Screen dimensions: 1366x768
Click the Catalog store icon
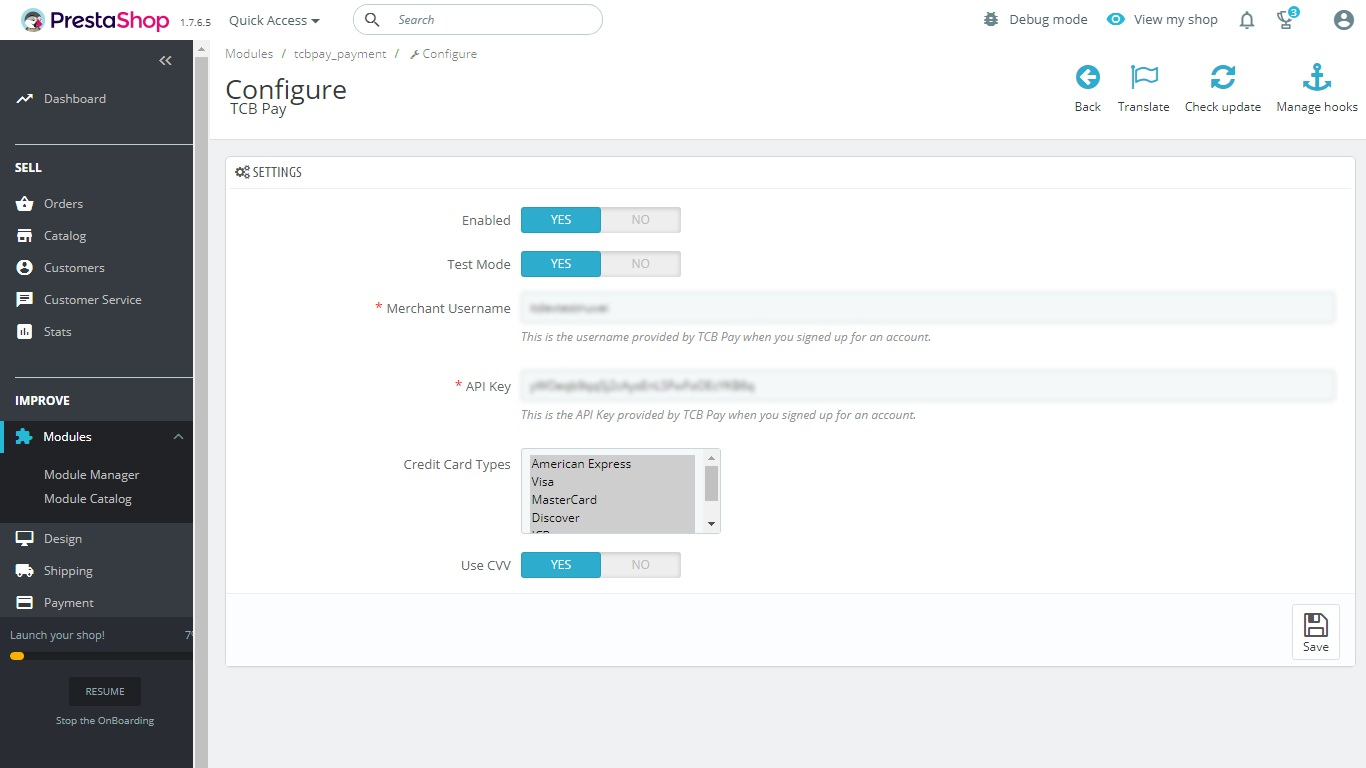tap(25, 236)
